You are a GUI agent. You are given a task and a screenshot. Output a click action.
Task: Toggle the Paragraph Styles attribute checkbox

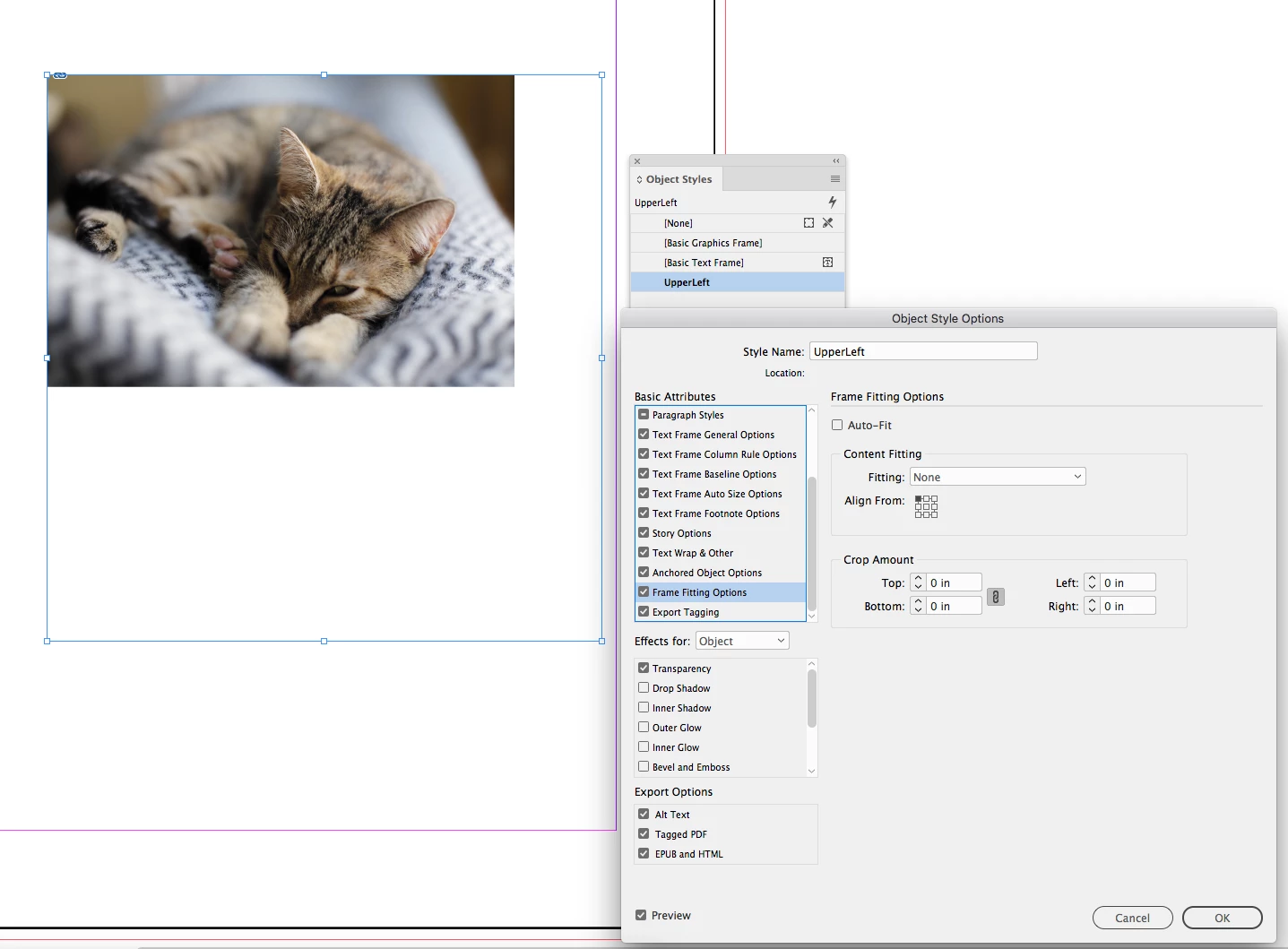(x=644, y=415)
